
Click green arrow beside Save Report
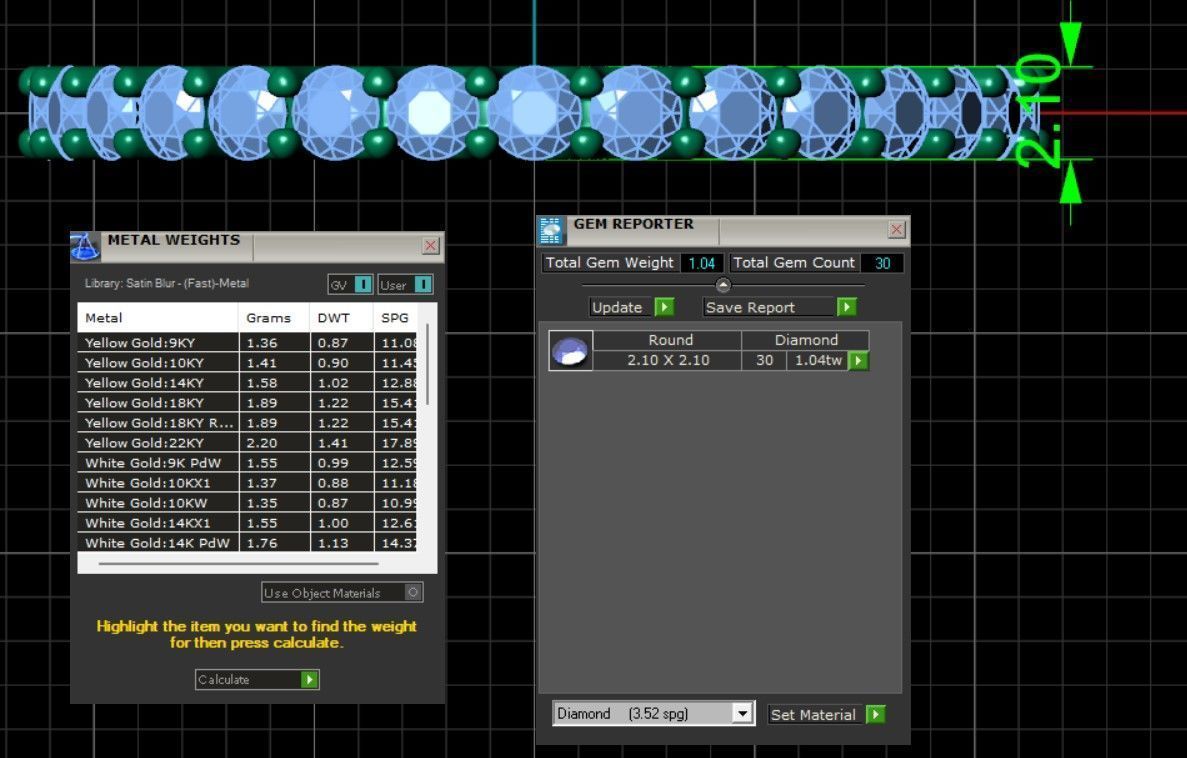[x=846, y=307]
